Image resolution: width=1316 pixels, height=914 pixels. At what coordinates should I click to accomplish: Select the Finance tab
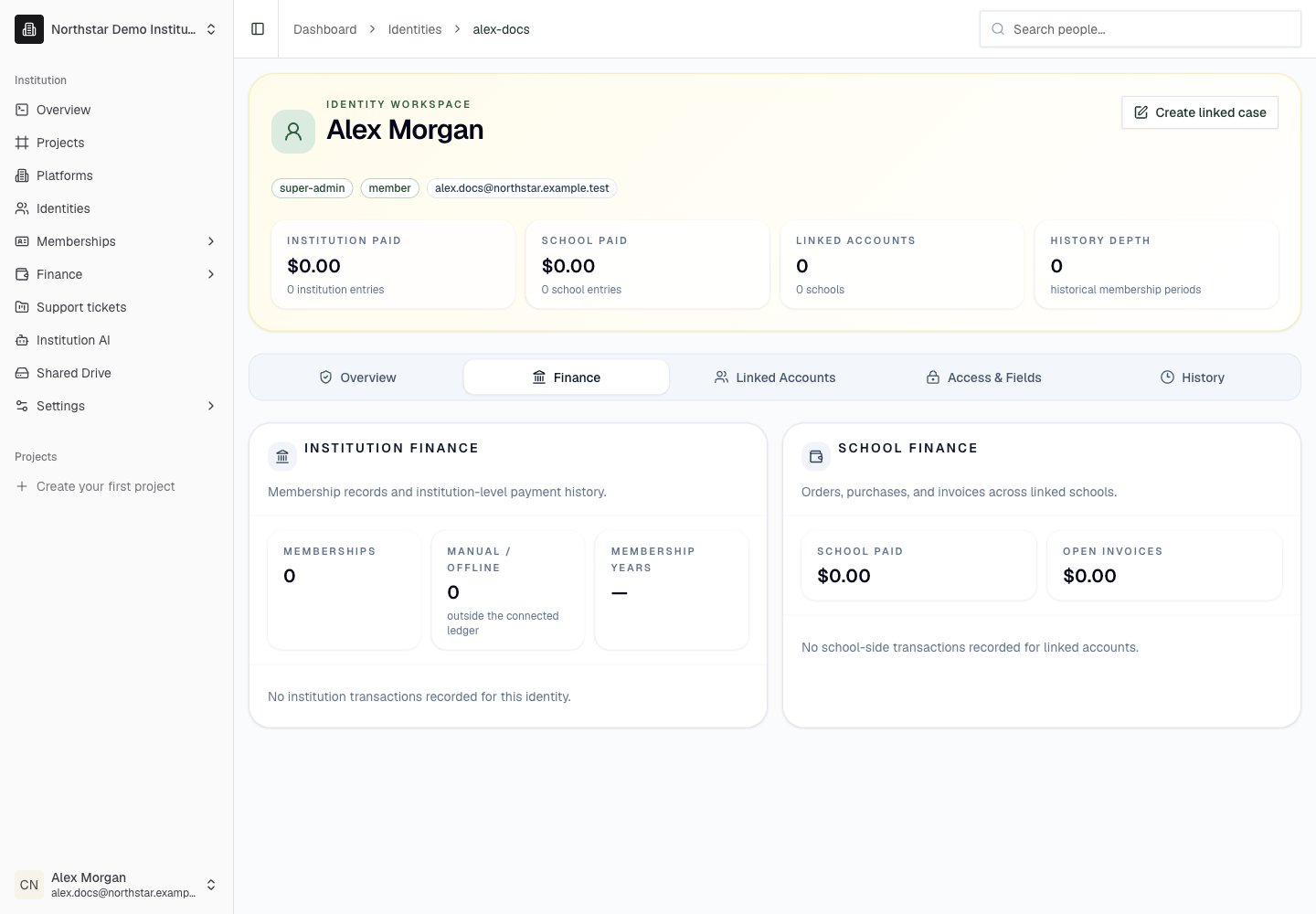click(x=567, y=377)
